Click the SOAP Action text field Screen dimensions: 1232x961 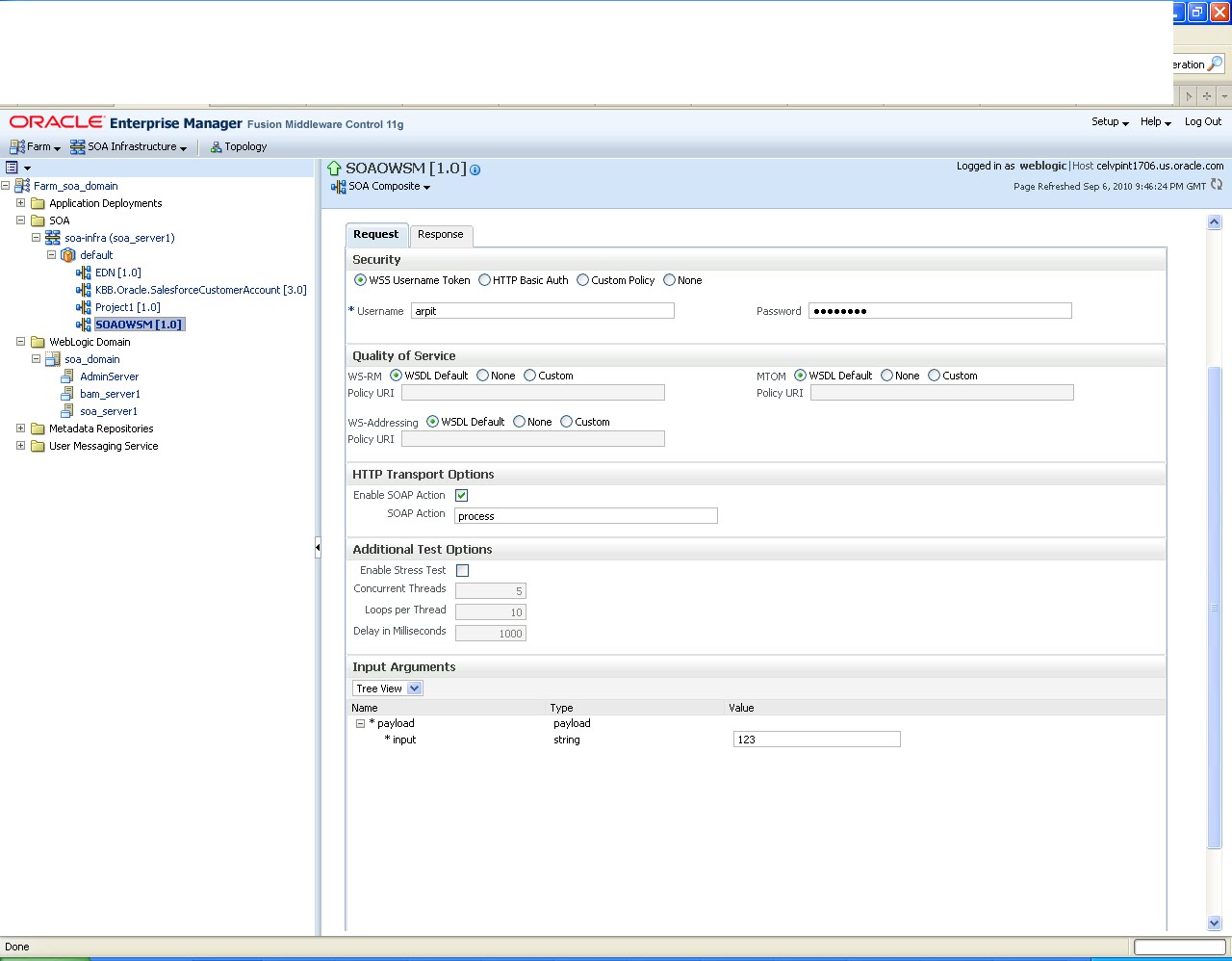(586, 516)
